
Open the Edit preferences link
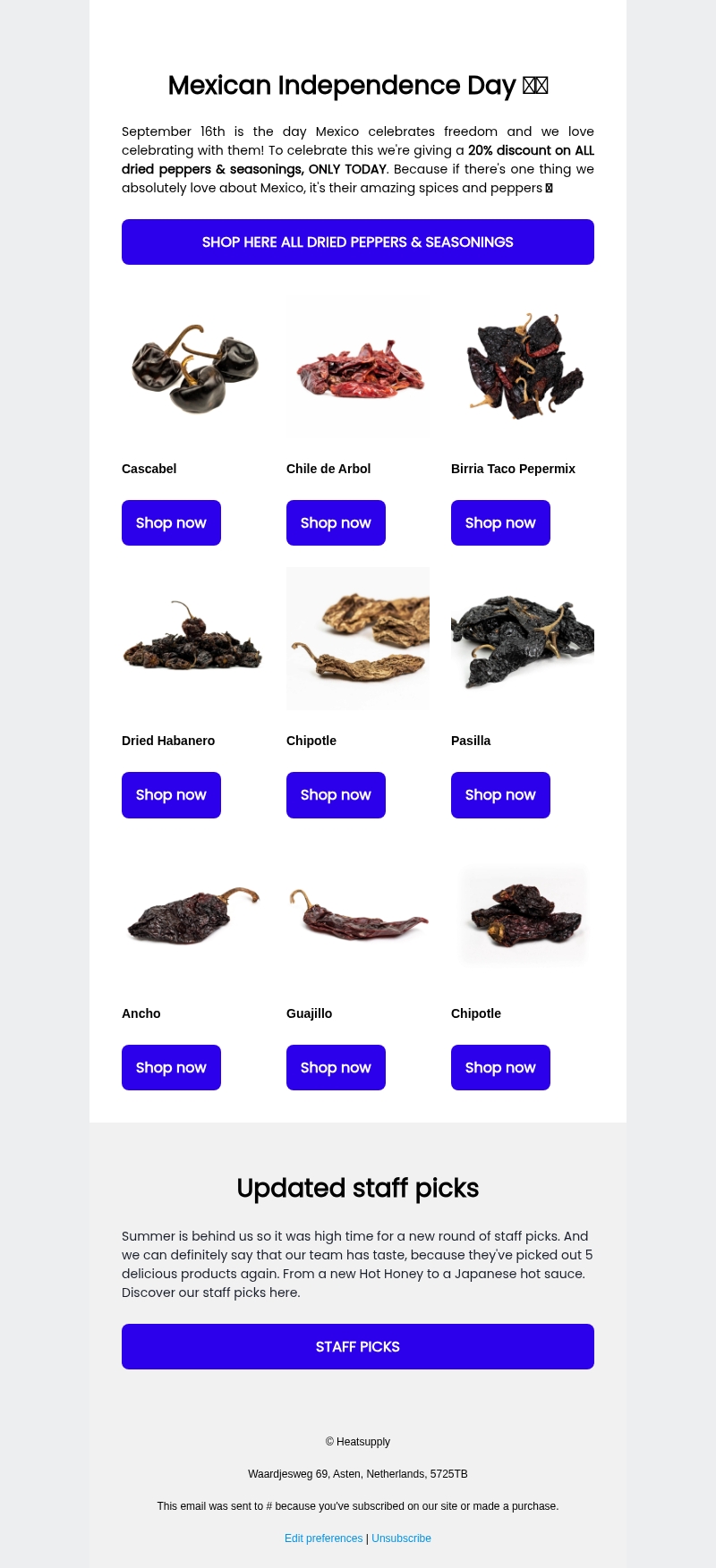(x=323, y=1538)
